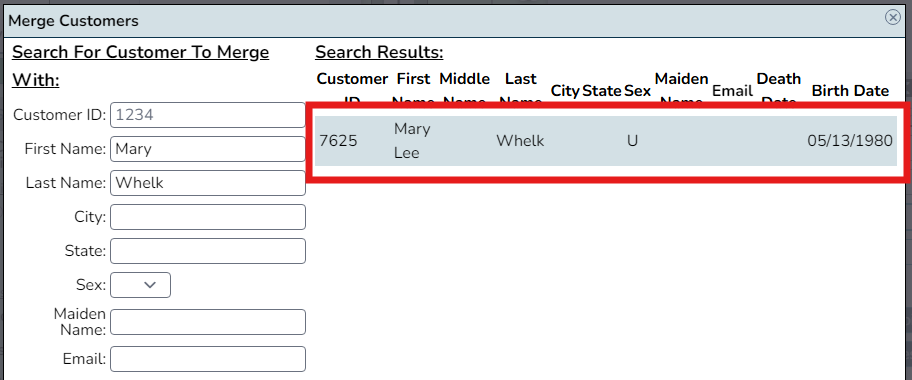Open the Sex dropdown
This screenshot has width=912, height=380.
point(140,285)
